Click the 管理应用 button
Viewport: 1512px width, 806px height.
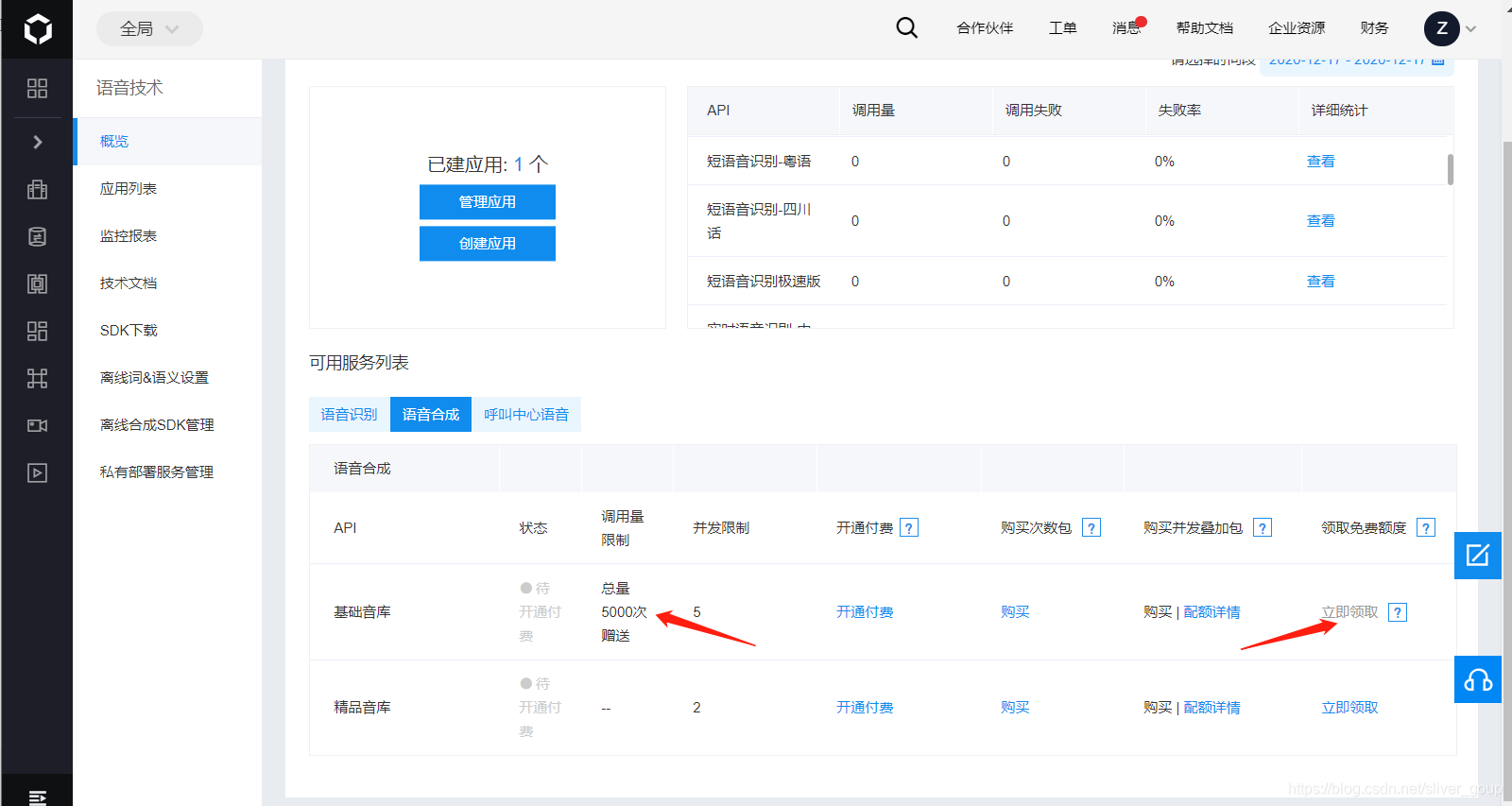488,202
